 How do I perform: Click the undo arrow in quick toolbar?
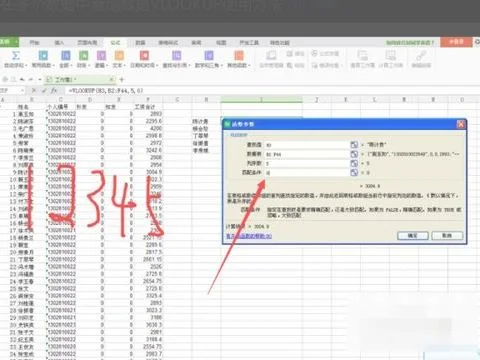(22, 79)
